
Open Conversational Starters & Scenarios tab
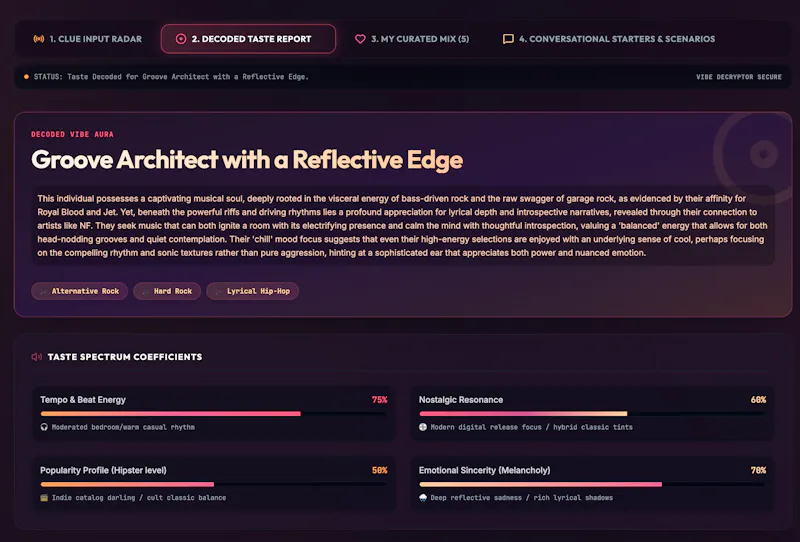[x=609, y=39]
